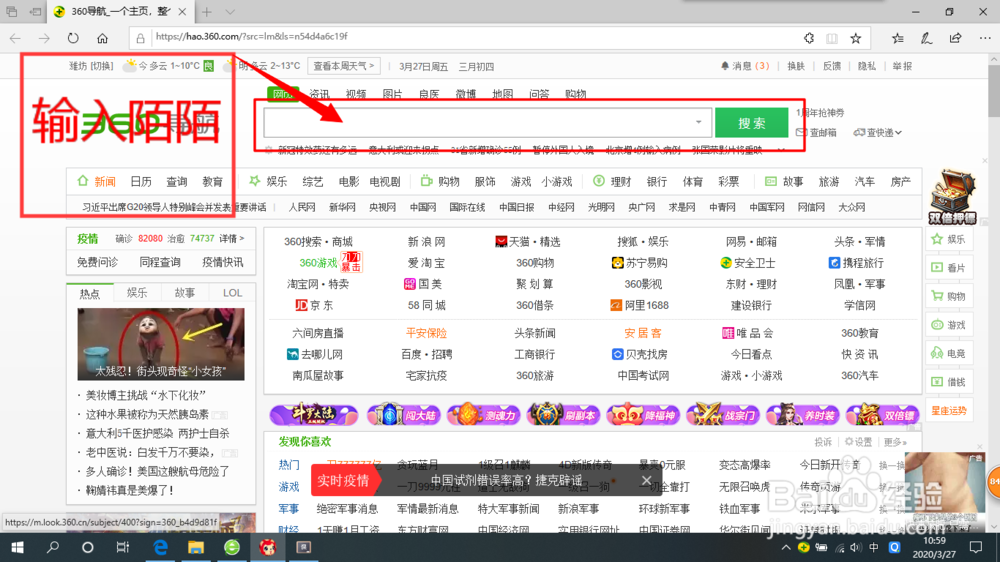Go to browser home page icon
Screen dimensions: 1000x562
102,38
